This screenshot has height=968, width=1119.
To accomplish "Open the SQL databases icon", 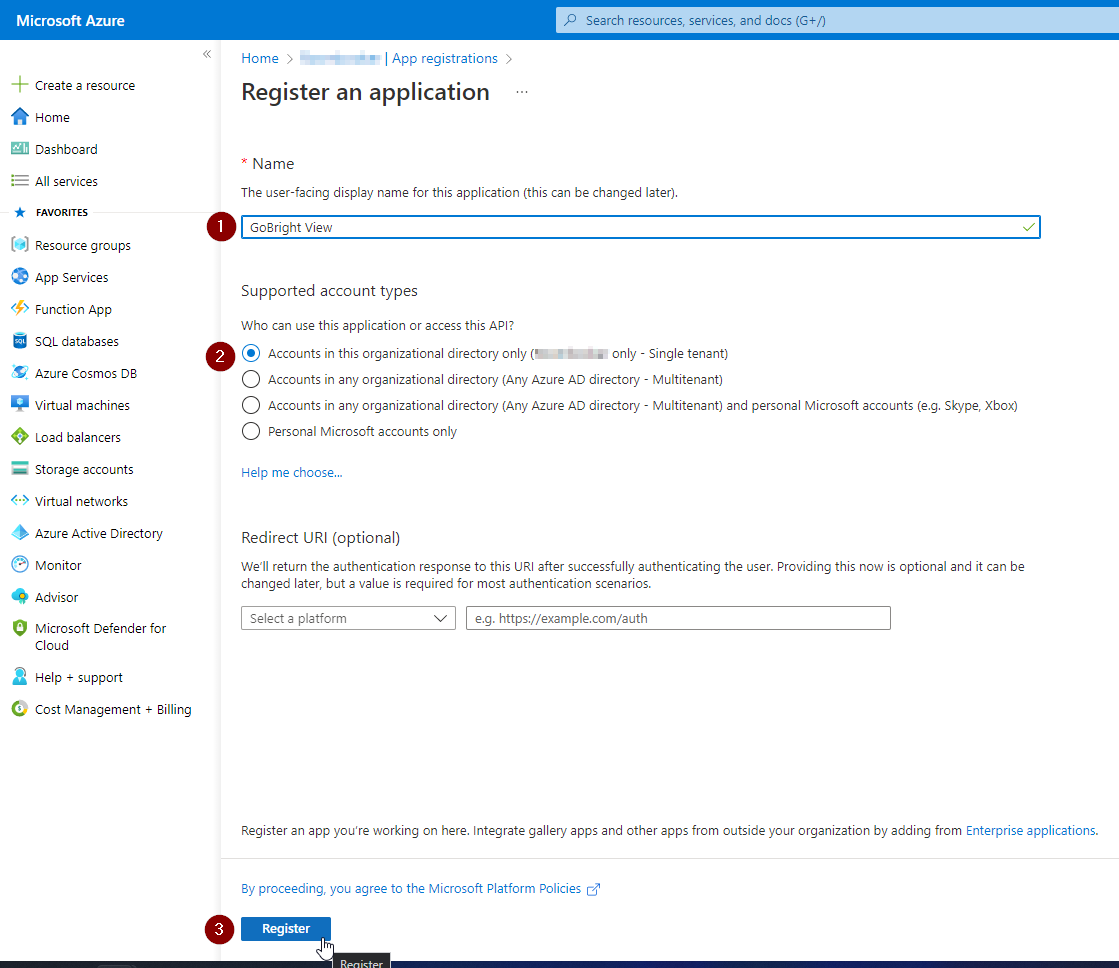I will click(x=20, y=341).
